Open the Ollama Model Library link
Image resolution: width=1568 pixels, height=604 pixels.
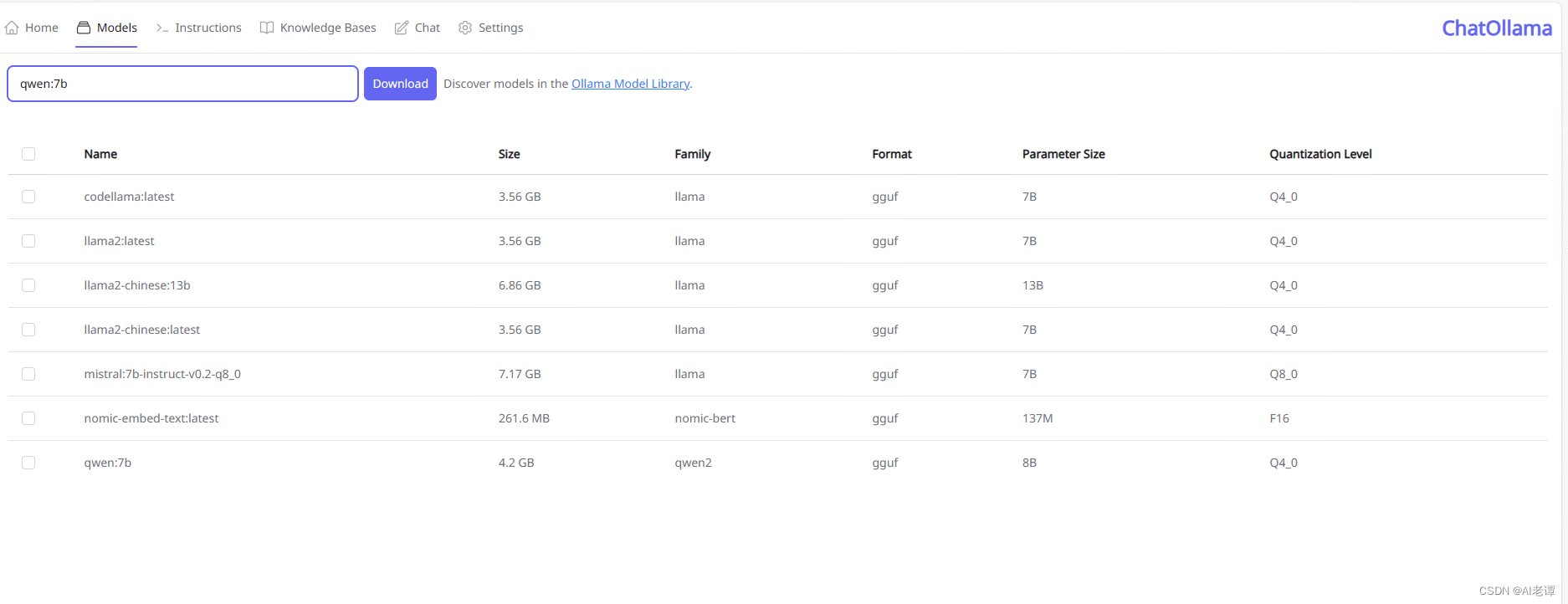pyautogui.click(x=631, y=84)
